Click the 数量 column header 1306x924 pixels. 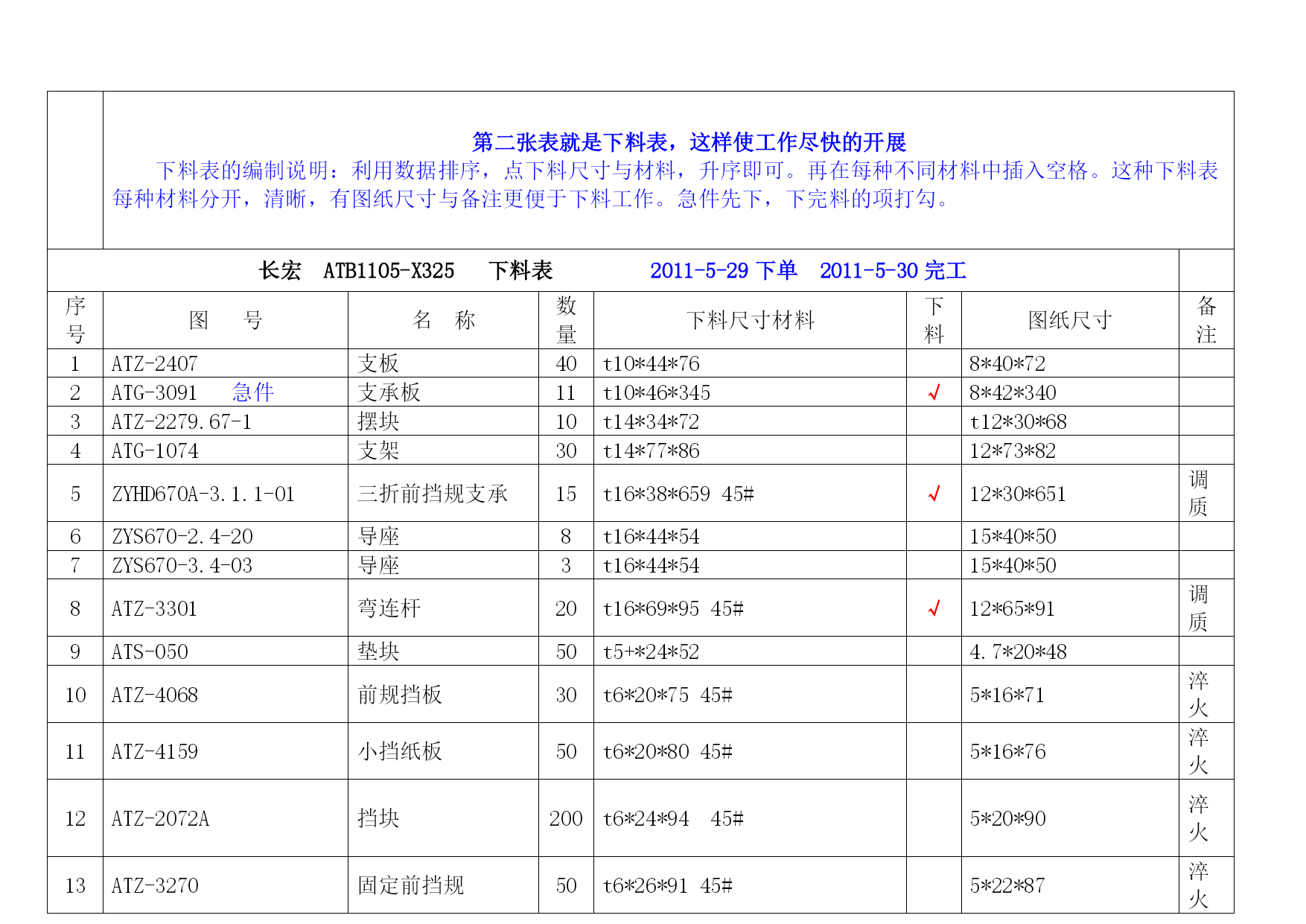(x=566, y=320)
